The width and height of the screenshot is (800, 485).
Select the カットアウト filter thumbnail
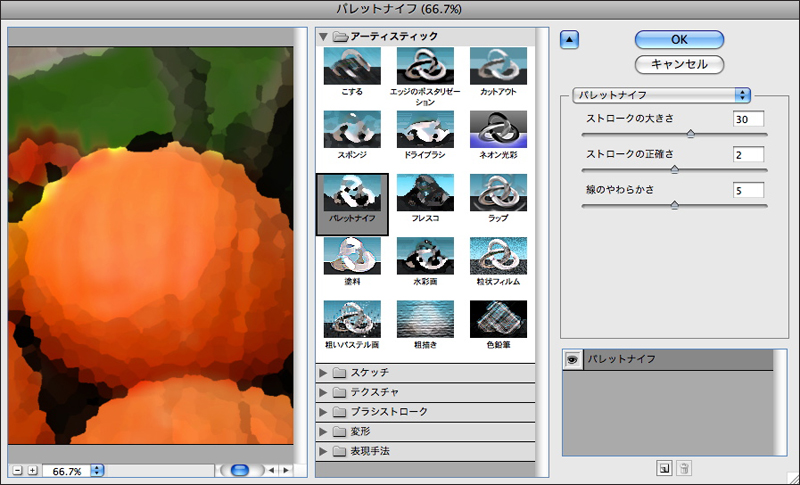498,66
